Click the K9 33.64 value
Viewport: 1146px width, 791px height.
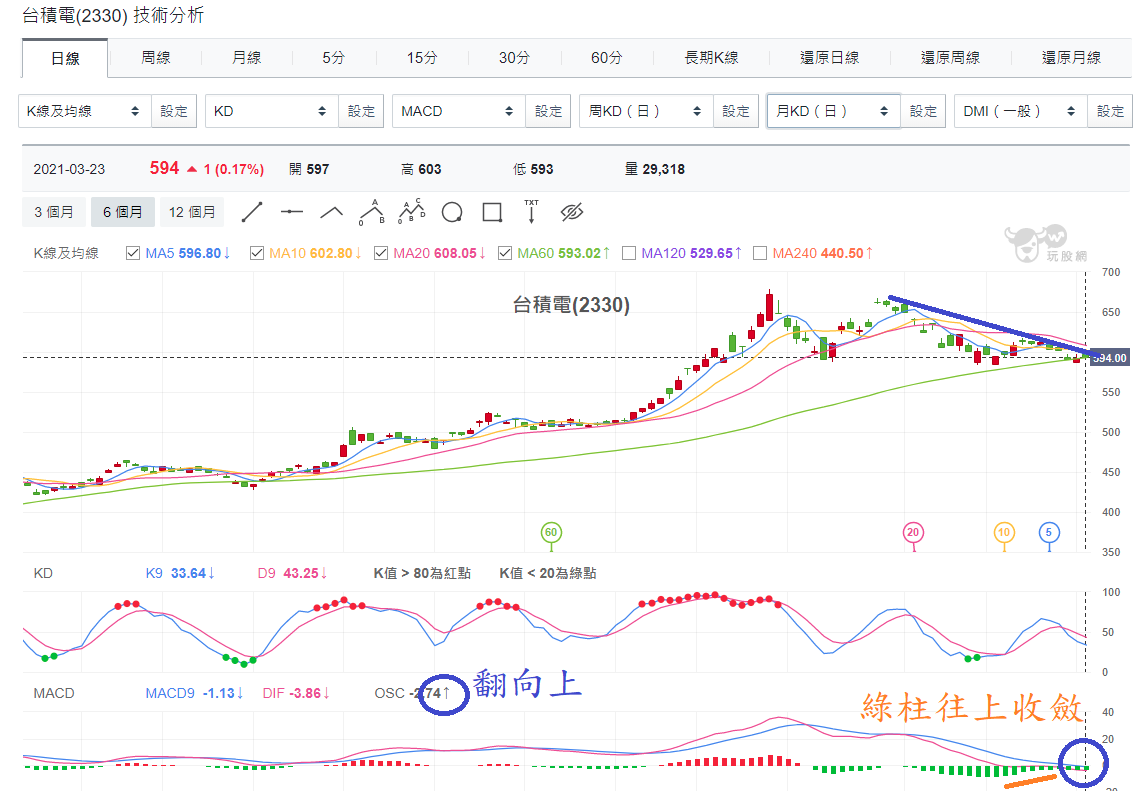(x=189, y=574)
